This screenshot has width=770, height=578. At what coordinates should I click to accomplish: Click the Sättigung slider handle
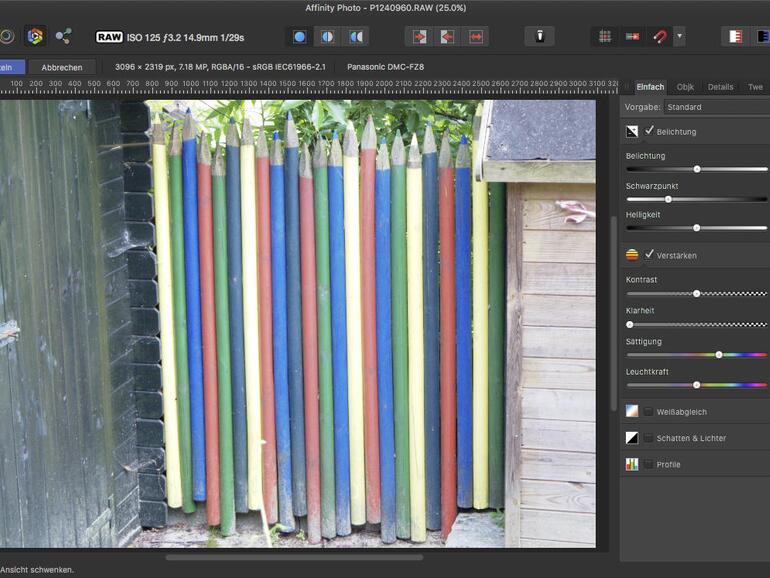point(718,355)
